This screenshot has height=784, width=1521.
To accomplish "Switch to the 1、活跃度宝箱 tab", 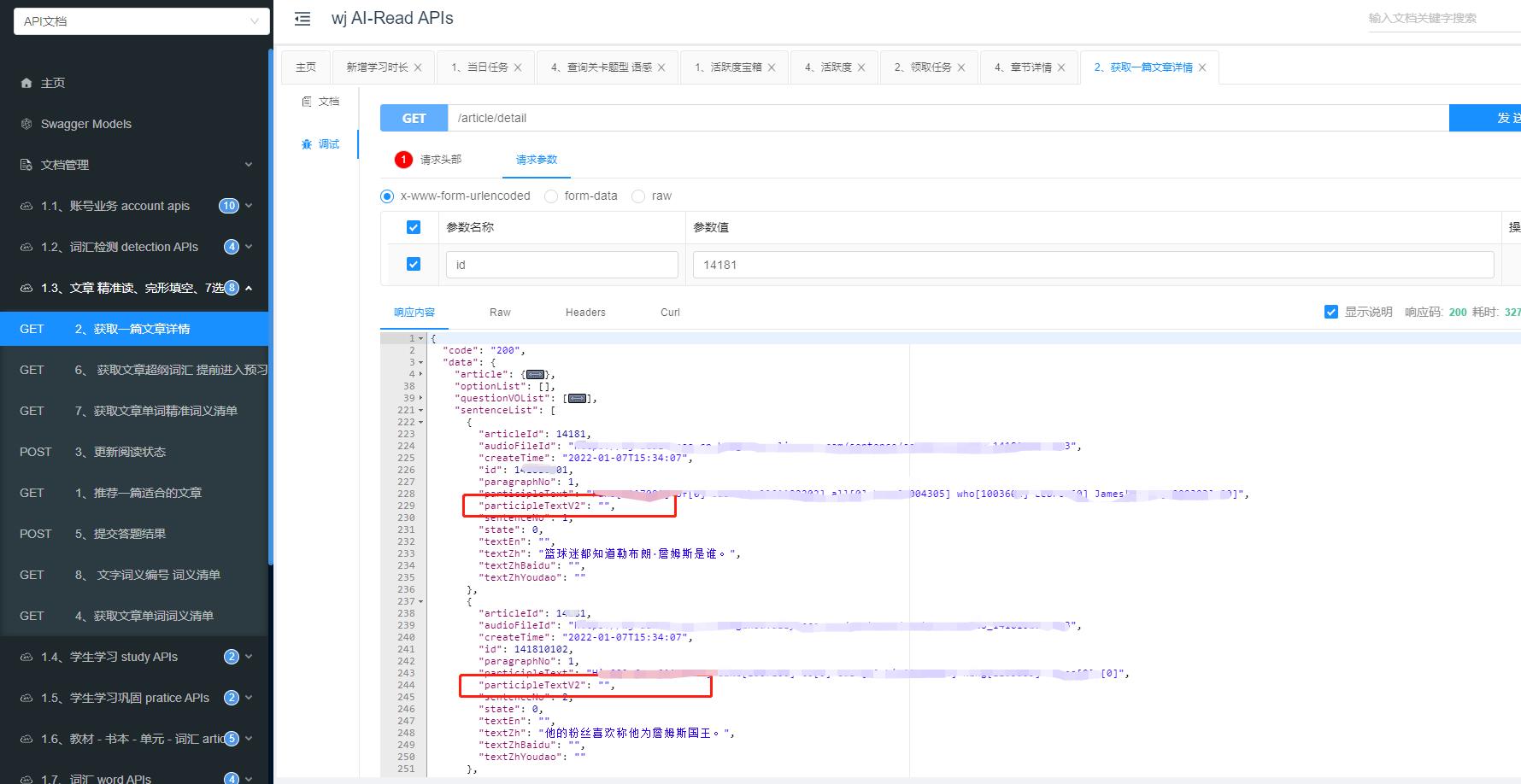I will 728,67.
